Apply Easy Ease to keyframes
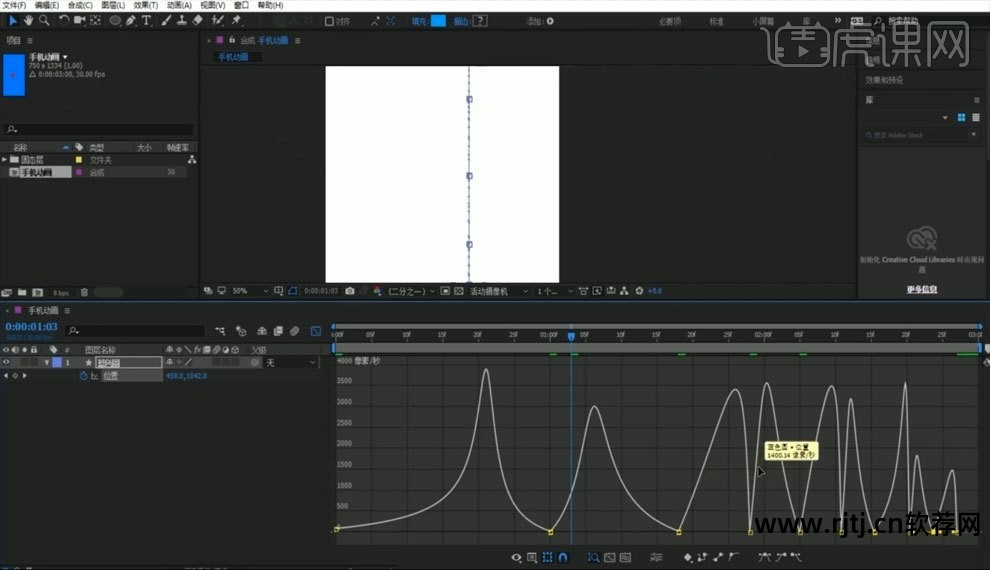 [765, 557]
